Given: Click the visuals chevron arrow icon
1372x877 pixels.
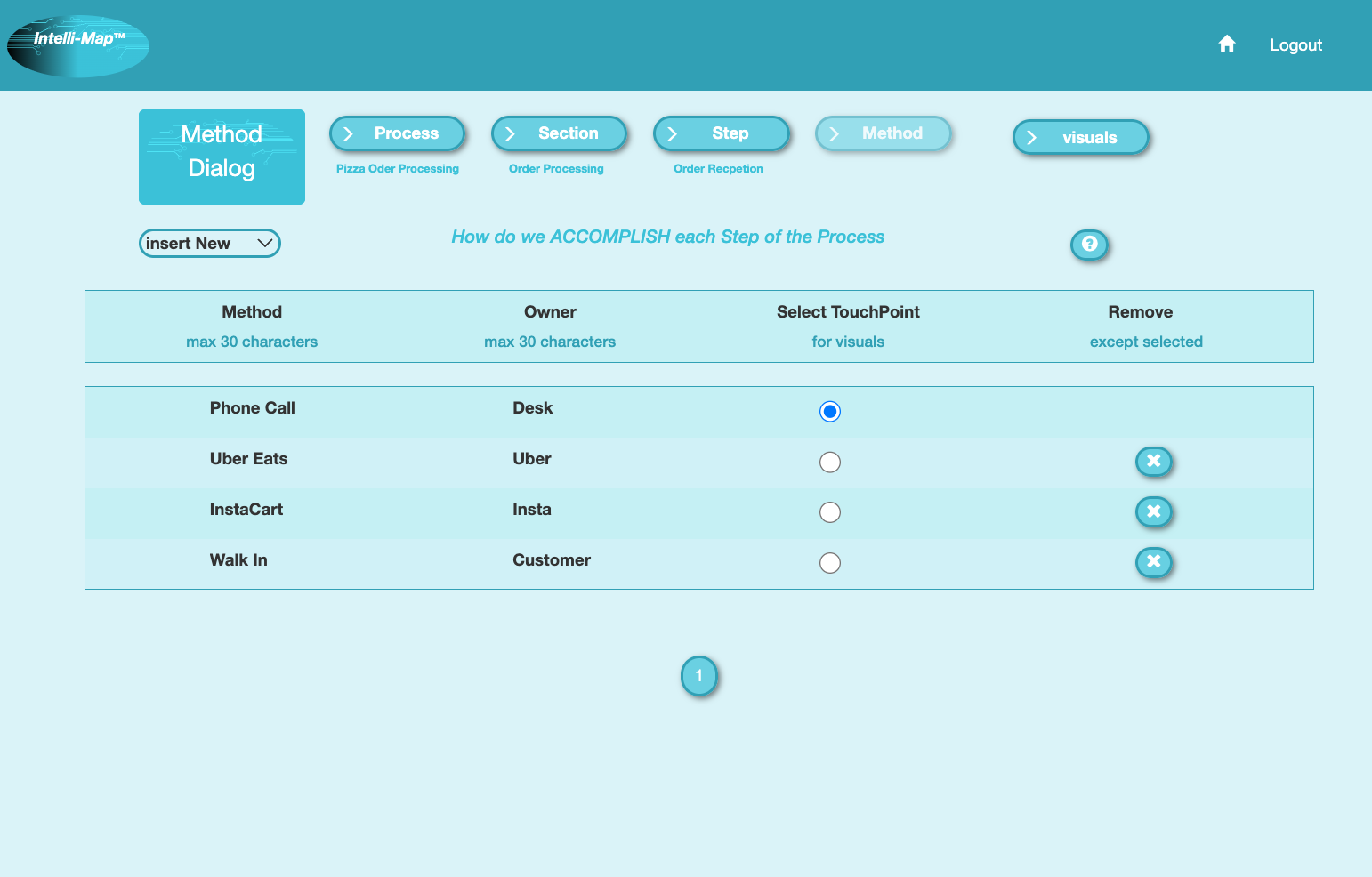Looking at the screenshot, I should [1032, 137].
